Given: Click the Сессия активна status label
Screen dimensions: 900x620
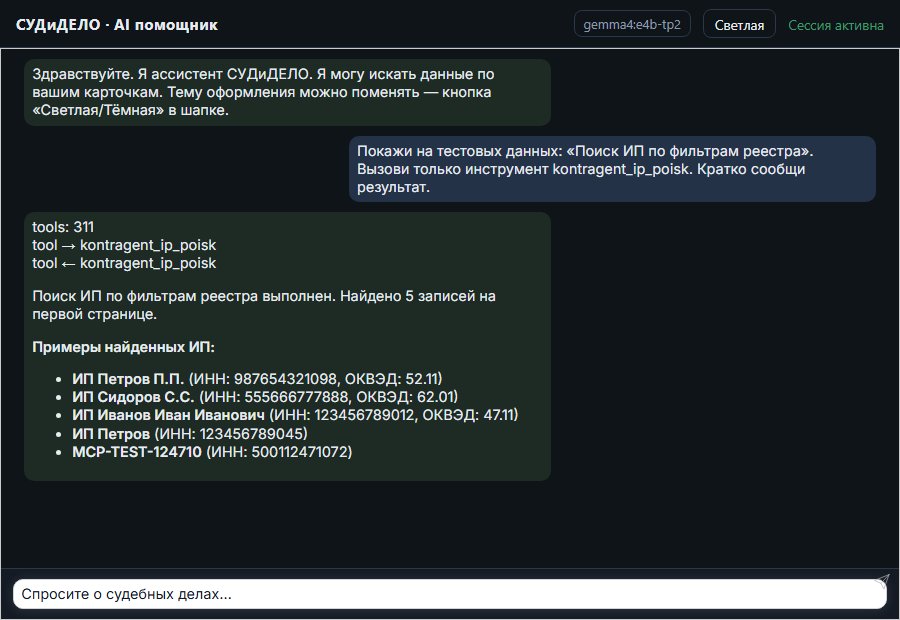Looking at the screenshot, I should pos(836,25).
